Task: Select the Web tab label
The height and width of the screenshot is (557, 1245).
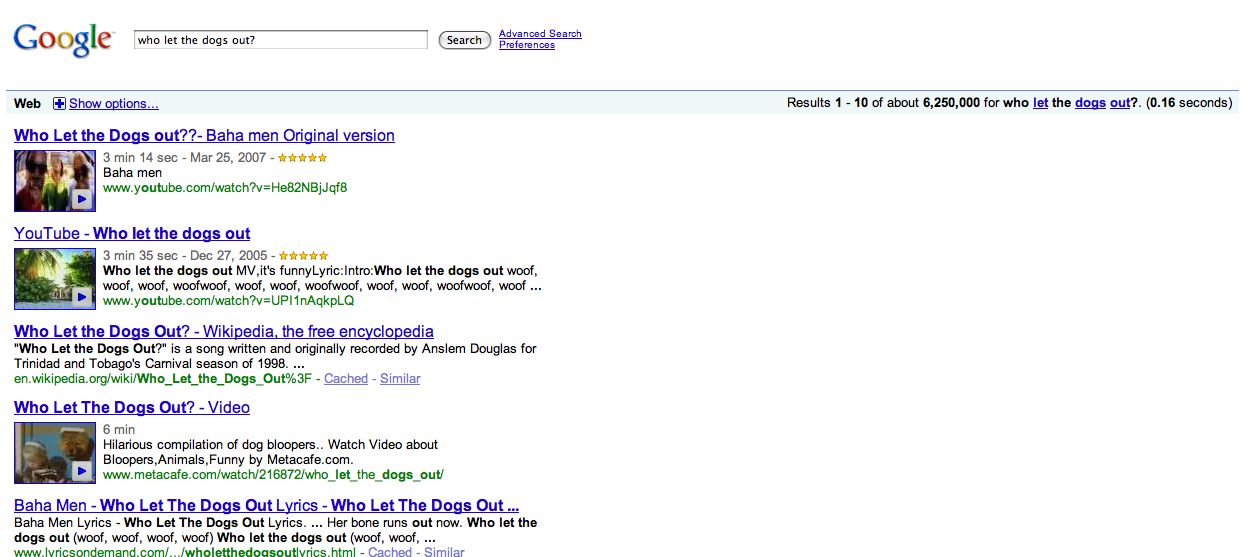Action: point(28,104)
